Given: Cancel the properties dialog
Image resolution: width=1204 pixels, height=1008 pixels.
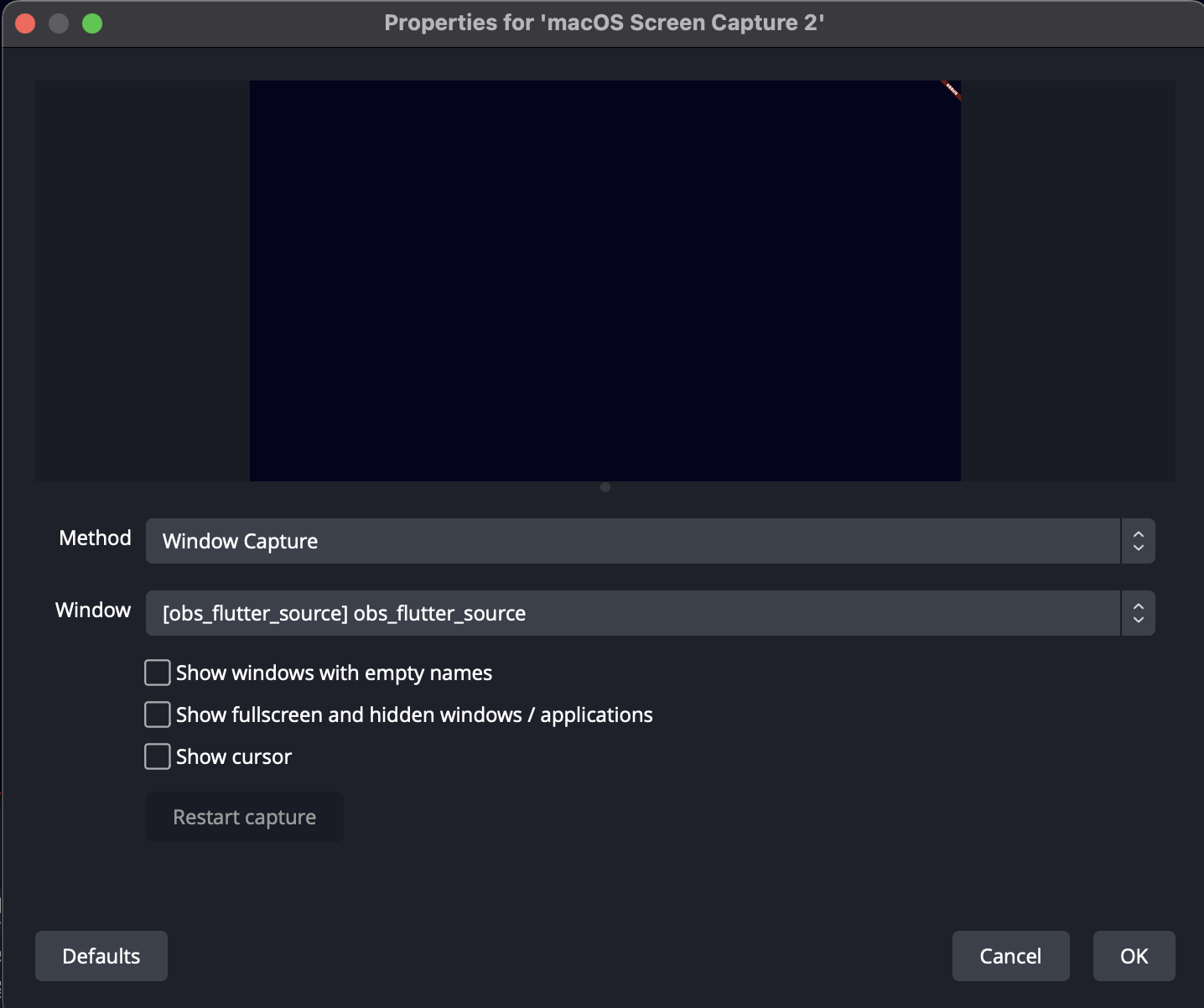Looking at the screenshot, I should pos(1010,956).
